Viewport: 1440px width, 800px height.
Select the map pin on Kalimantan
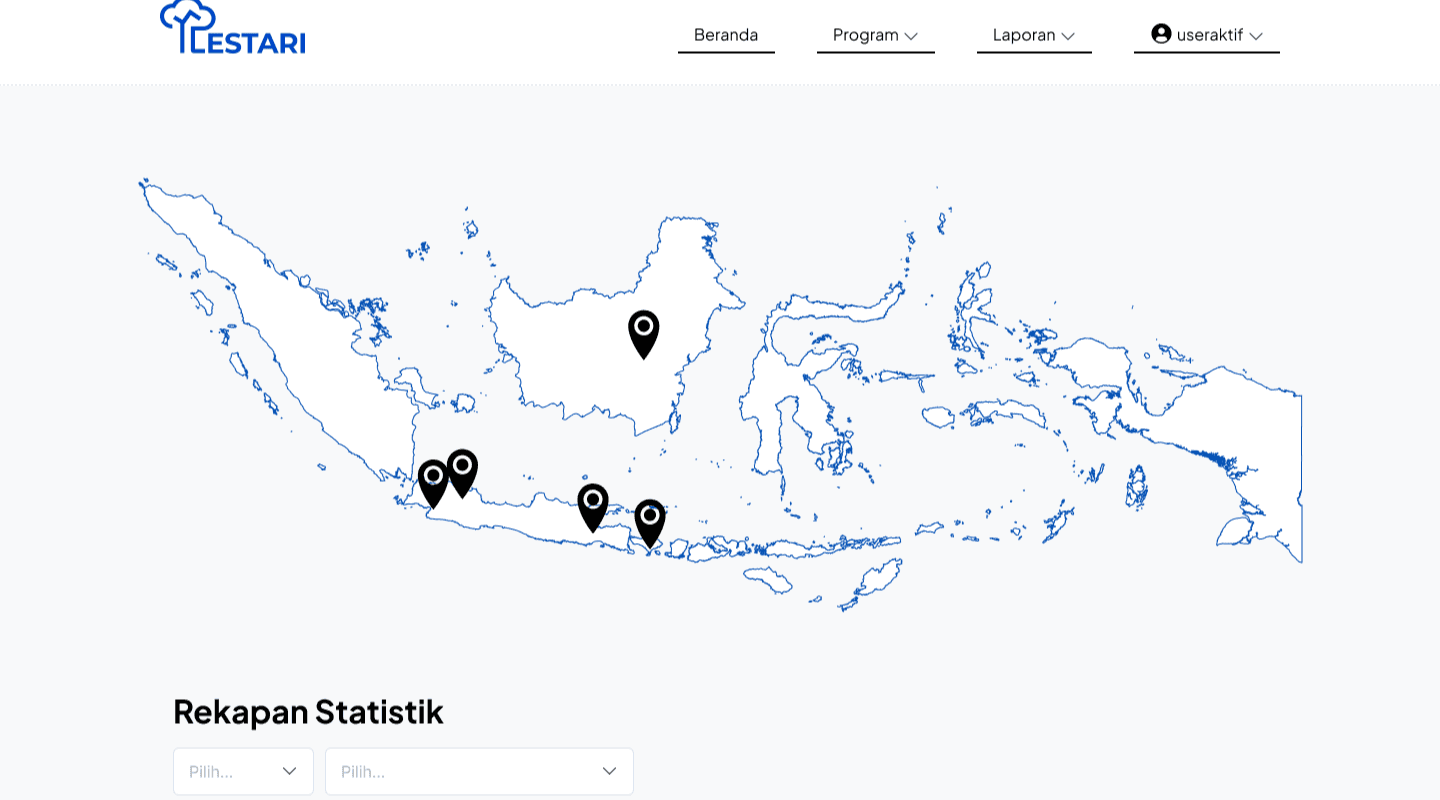pyautogui.click(x=644, y=333)
